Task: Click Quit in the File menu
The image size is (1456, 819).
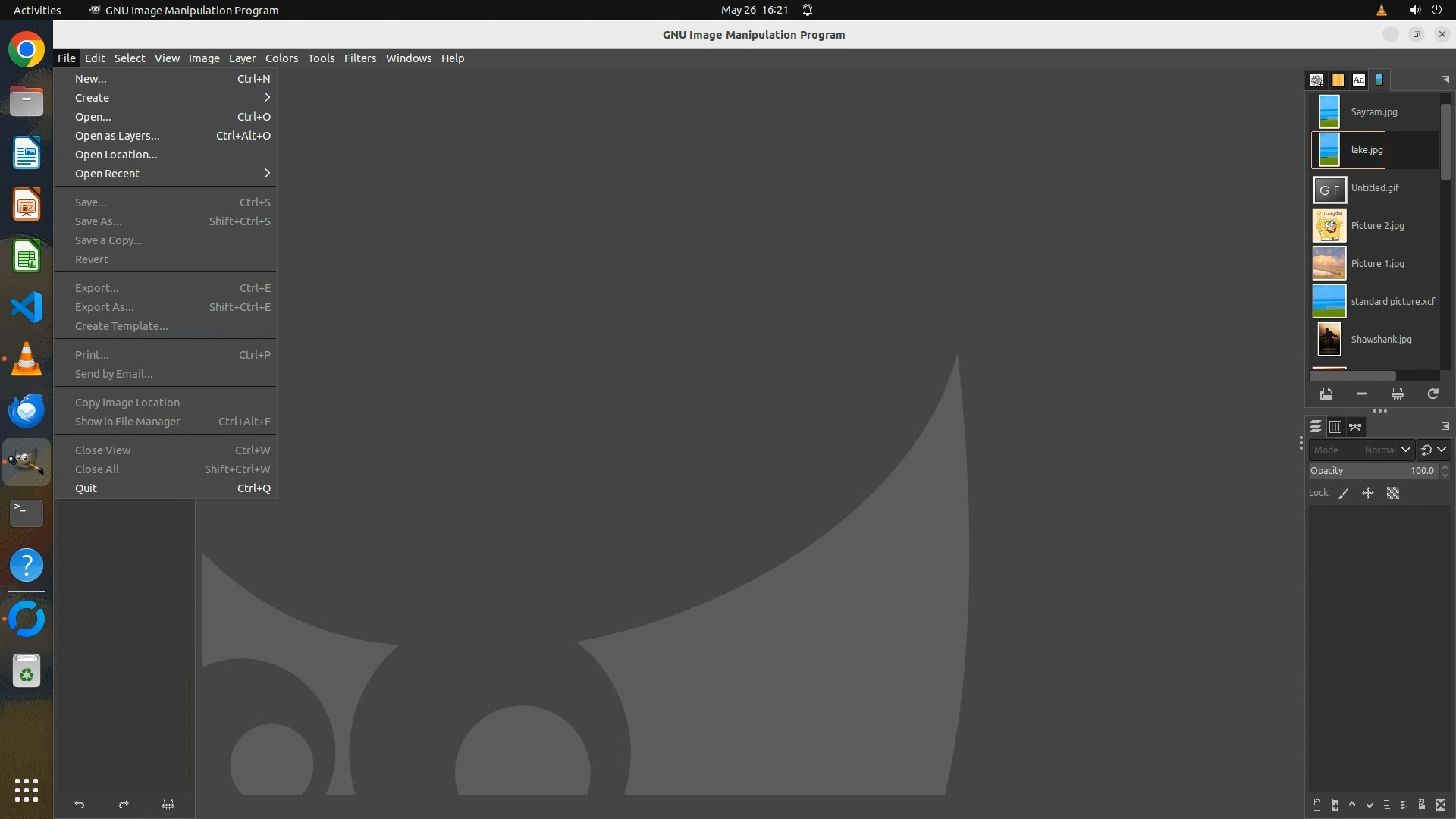Action: pos(86,488)
